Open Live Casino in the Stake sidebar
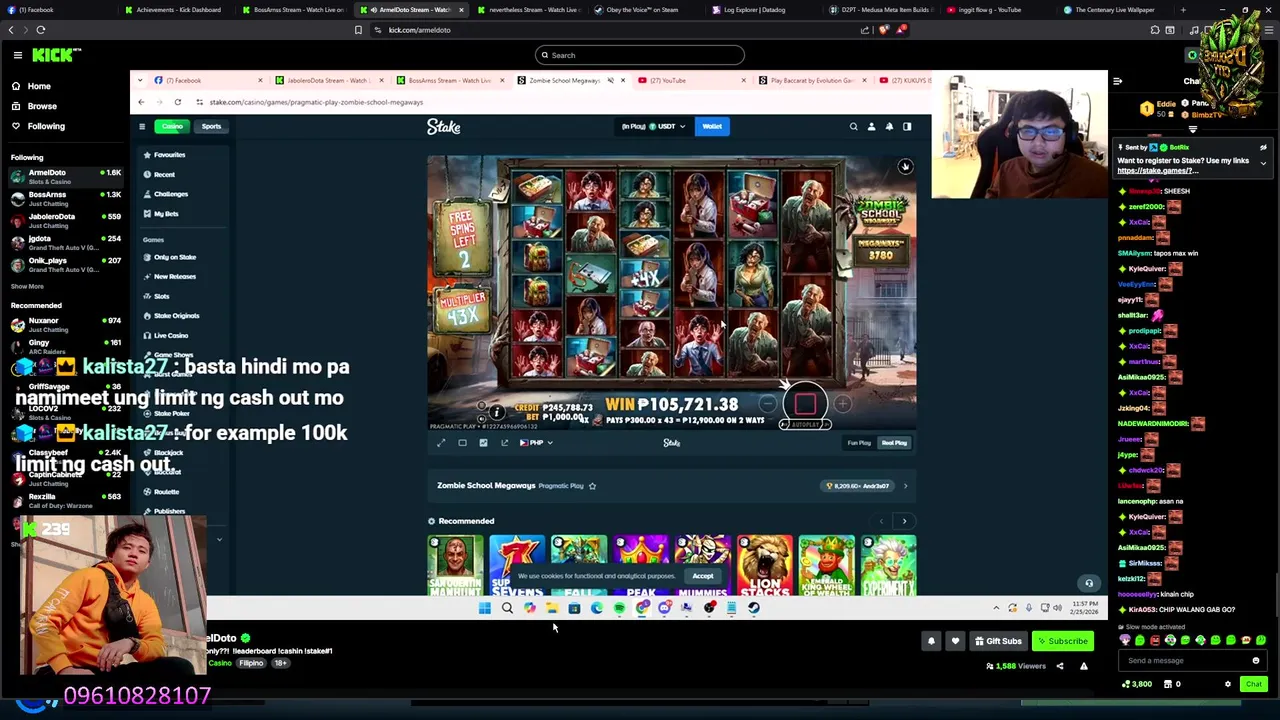This screenshot has width=1280, height=720. click(170, 335)
